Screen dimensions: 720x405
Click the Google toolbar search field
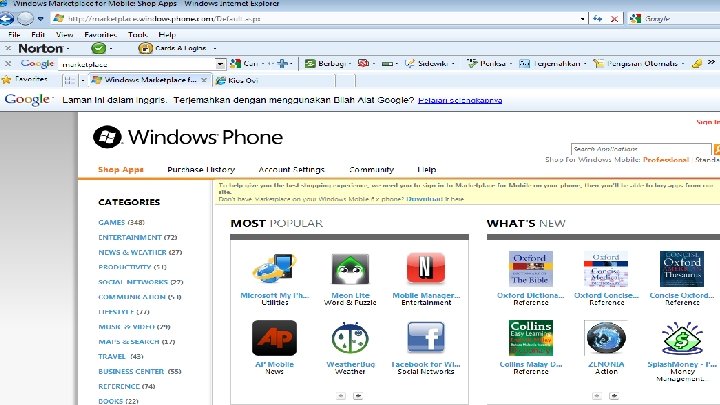click(x=137, y=64)
